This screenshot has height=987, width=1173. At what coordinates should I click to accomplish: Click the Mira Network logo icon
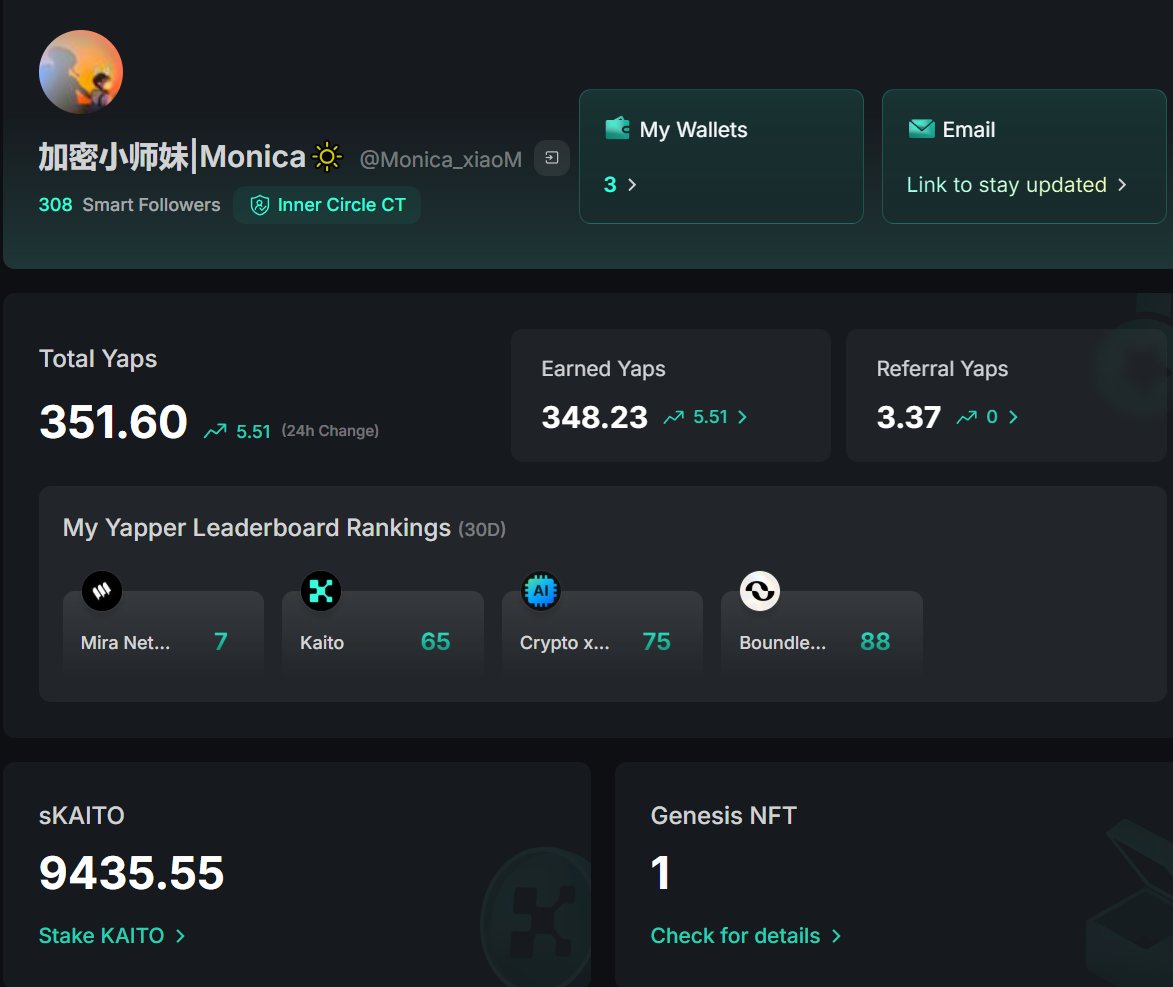pyautogui.click(x=102, y=591)
